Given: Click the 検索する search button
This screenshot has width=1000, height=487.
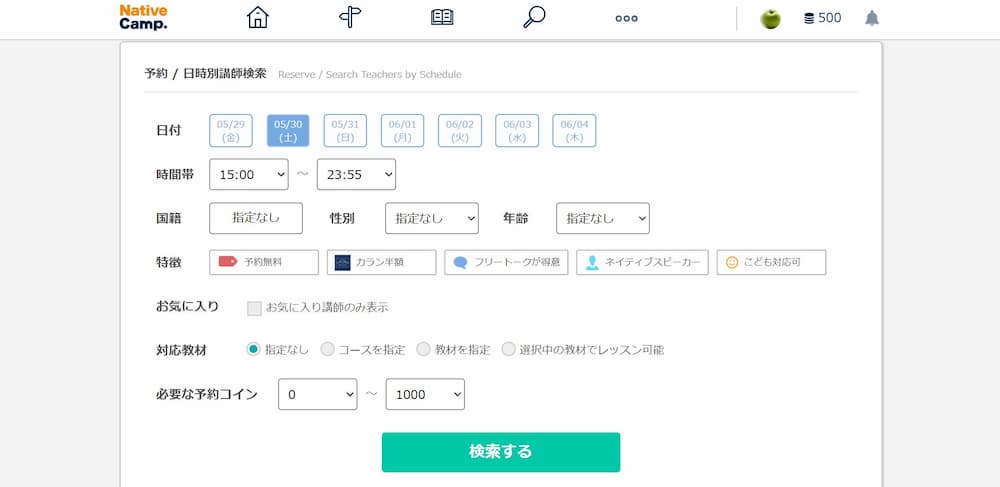Looking at the screenshot, I should click(501, 452).
